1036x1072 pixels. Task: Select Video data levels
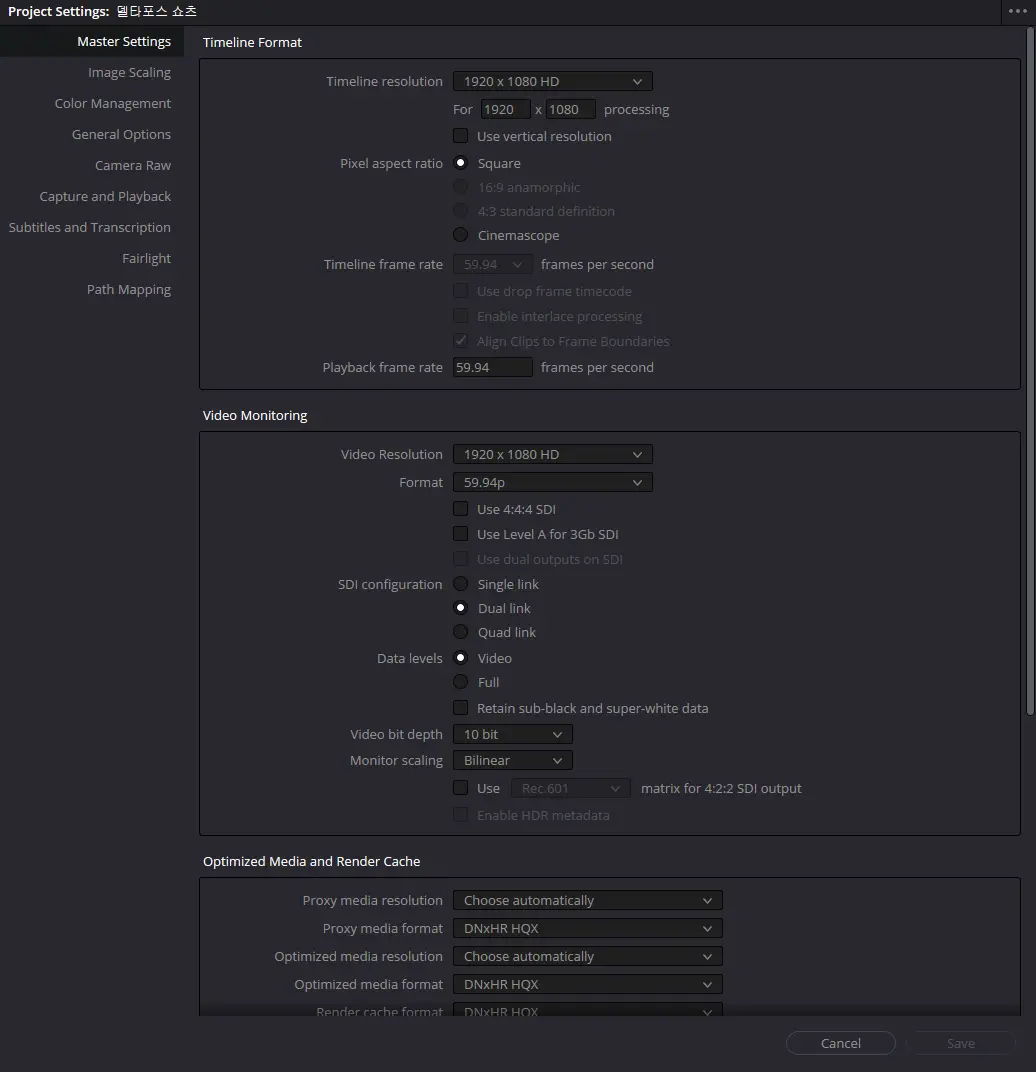tap(461, 658)
